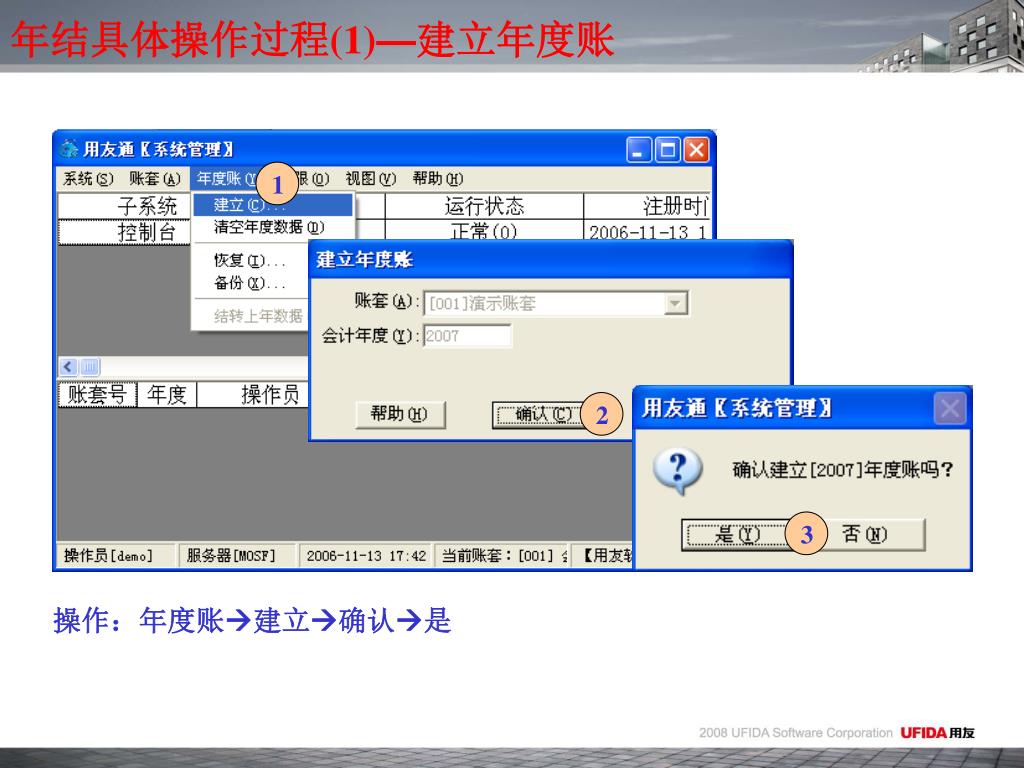Open the 年度账 menu
The height and width of the screenshot is (768, 1024).
225,178
